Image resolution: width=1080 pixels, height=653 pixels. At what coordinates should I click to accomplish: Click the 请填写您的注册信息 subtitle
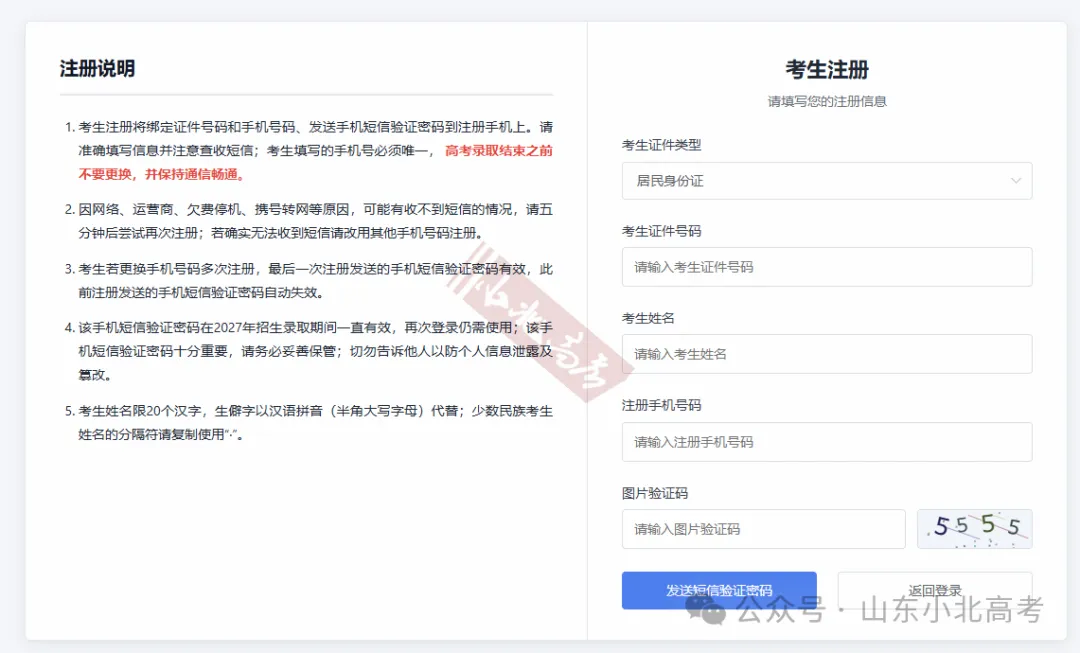pos(827,101)
